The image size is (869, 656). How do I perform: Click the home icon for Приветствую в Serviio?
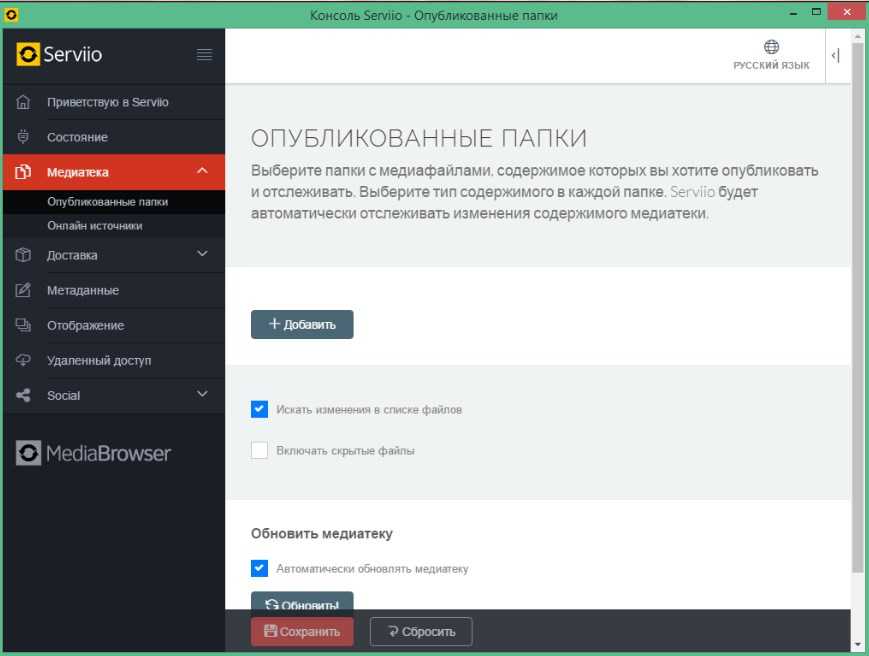tap(24, 102)
